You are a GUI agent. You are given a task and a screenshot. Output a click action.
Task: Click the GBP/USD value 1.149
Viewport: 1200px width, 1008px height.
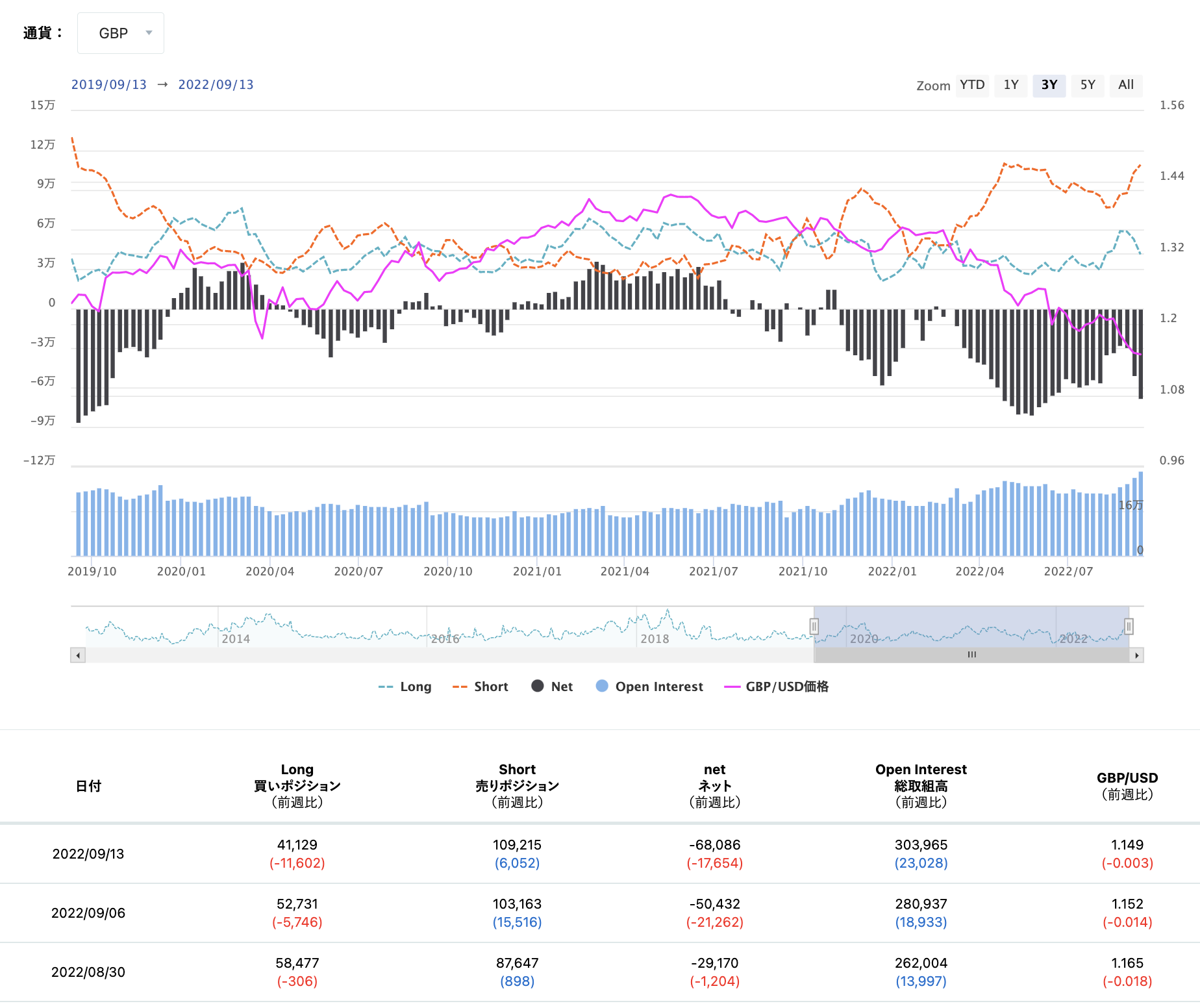click(x=1127, y=846)
